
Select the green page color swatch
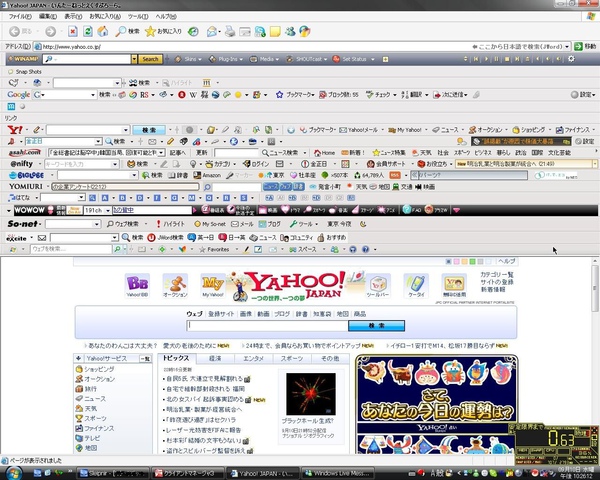click(x=473, y=262)
